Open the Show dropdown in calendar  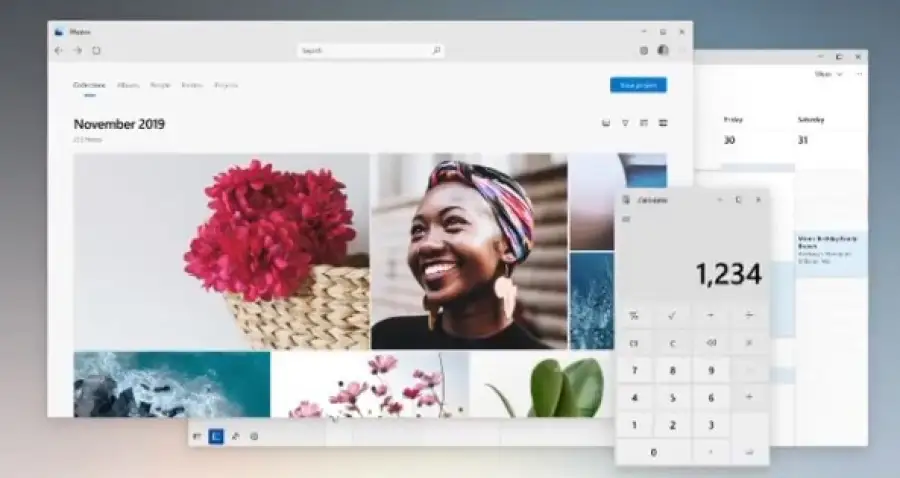pyautogui.click(x=828, y=74)
